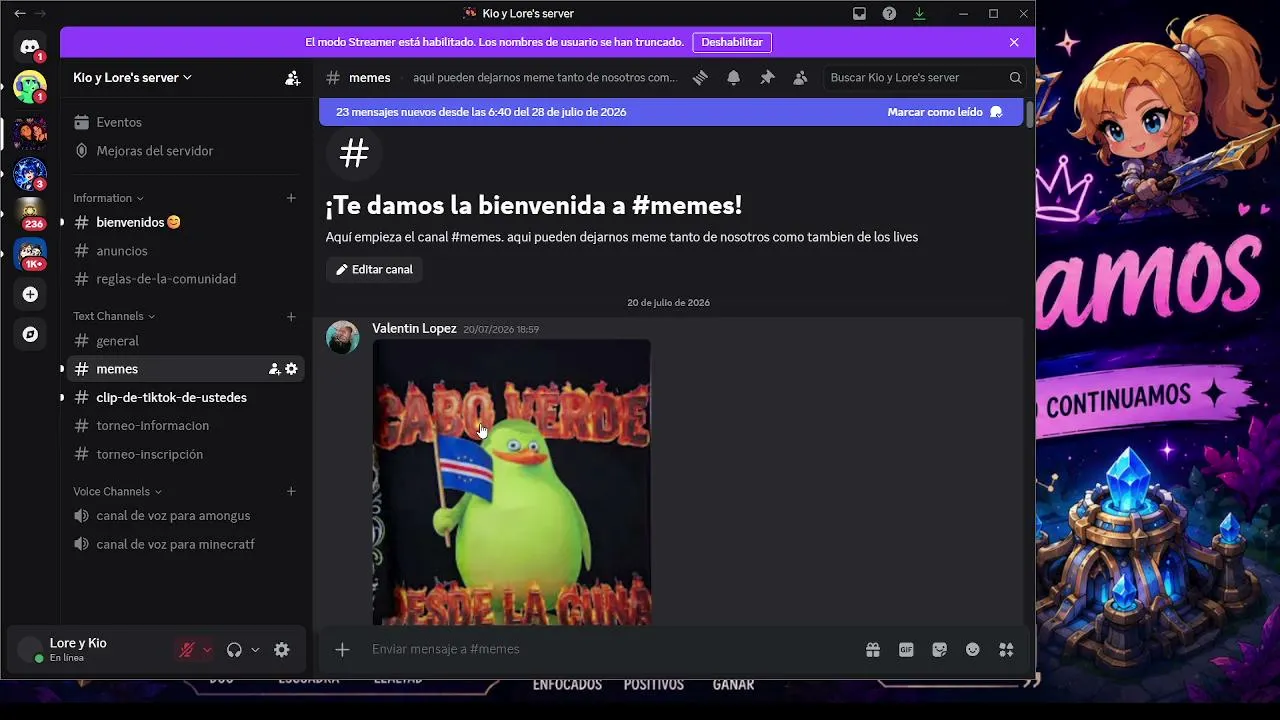Switch to the general channel
Viewport: 1280px width, 720px height.
186,341
